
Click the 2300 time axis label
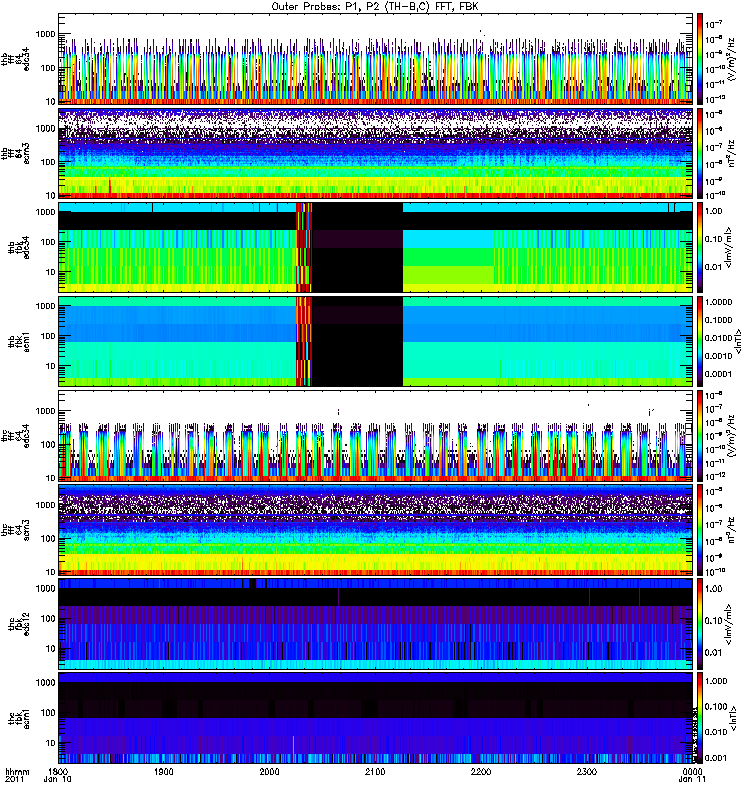pos(587,772)
